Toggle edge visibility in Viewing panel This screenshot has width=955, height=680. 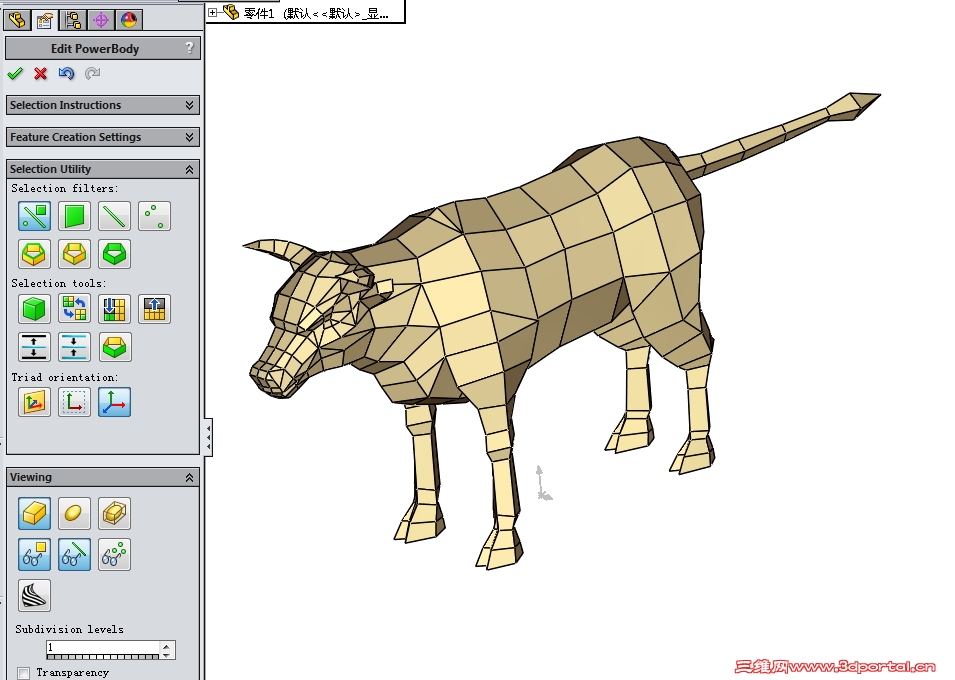coord(74,554)
